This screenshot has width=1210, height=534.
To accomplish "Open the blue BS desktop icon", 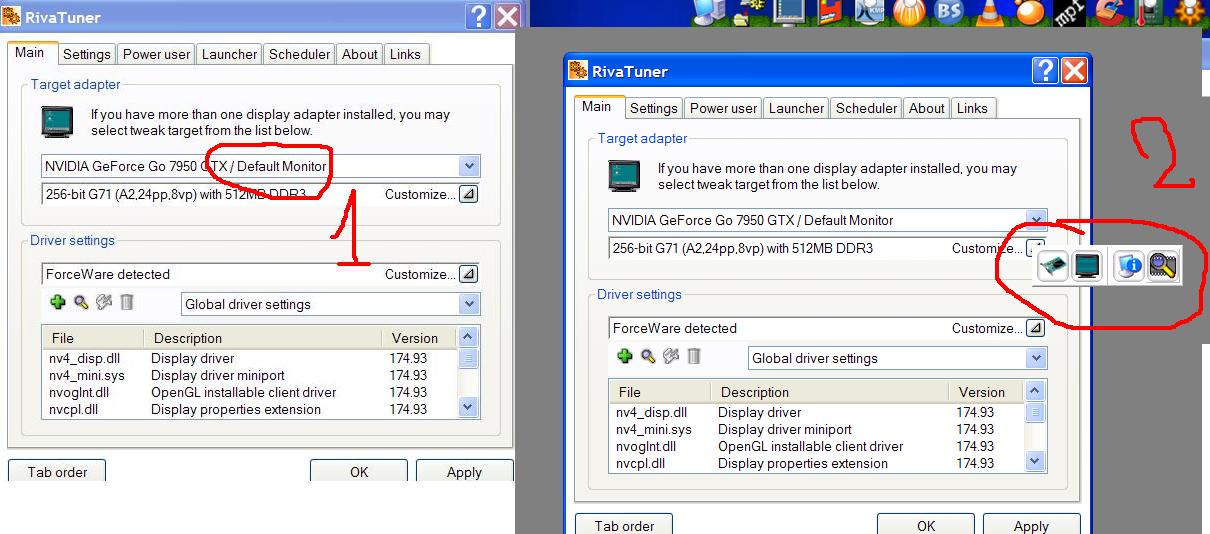I will point(948,12).
